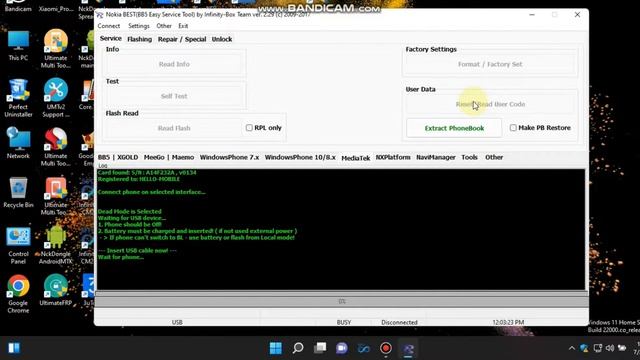Viewport: 640px width, 360px height.
Task: Click the 'Dead Mode is Selected' log line
Action: 129,211
